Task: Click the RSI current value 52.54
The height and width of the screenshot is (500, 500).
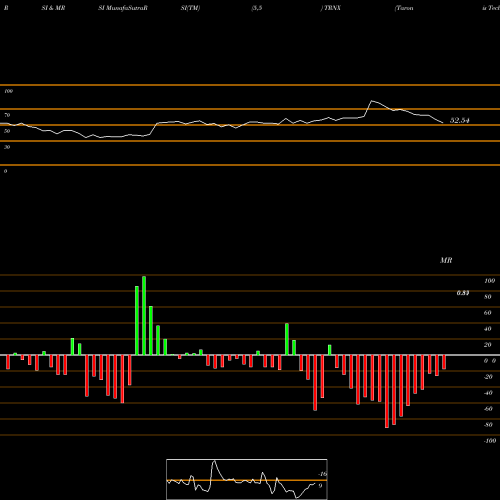Action: click(x=460, y=120)
